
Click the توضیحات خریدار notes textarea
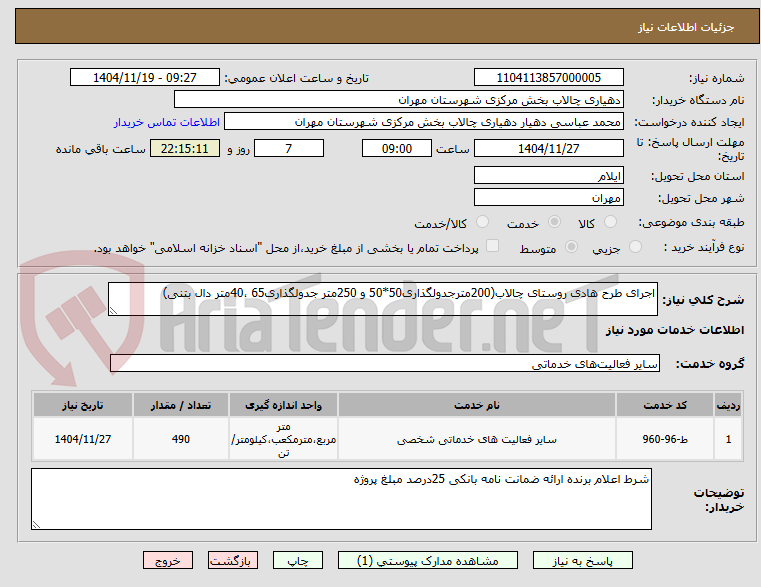(341, 499)
